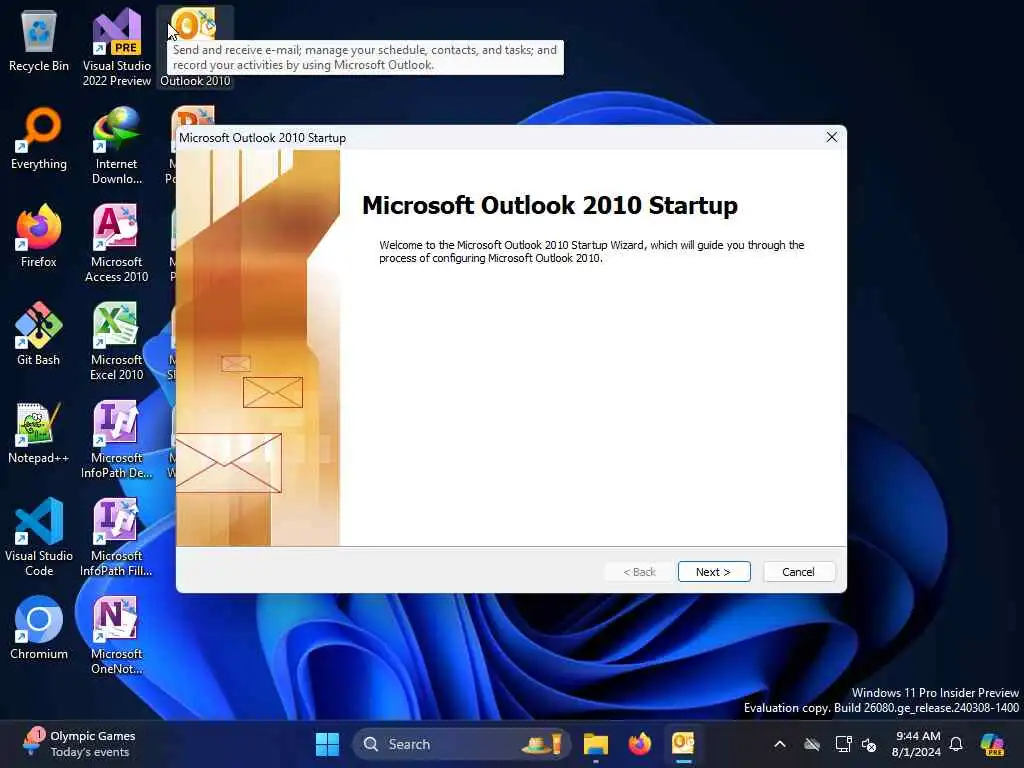Close the Outlook 2010 Startup dialog

831,137
